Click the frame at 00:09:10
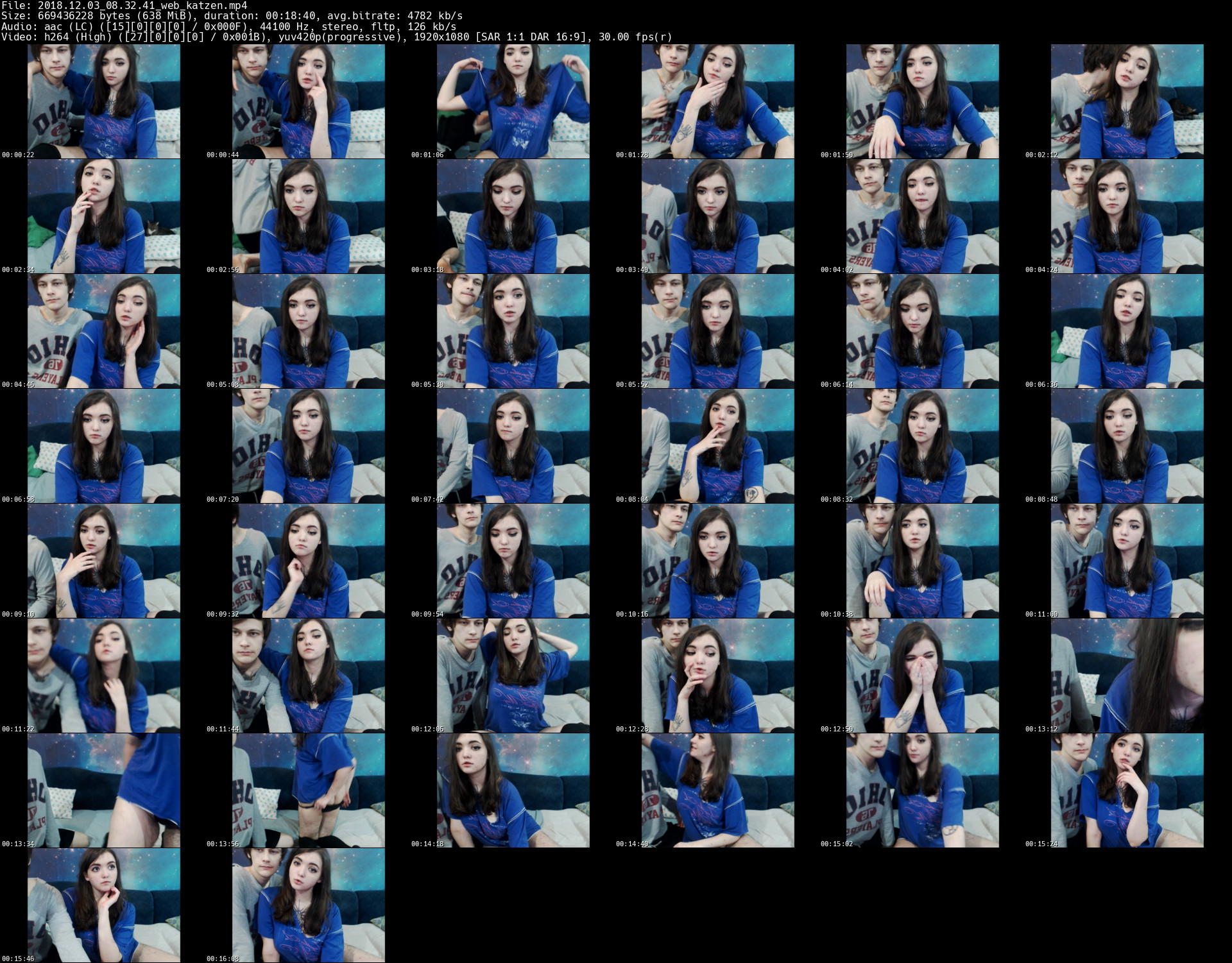 coord(104,561)
